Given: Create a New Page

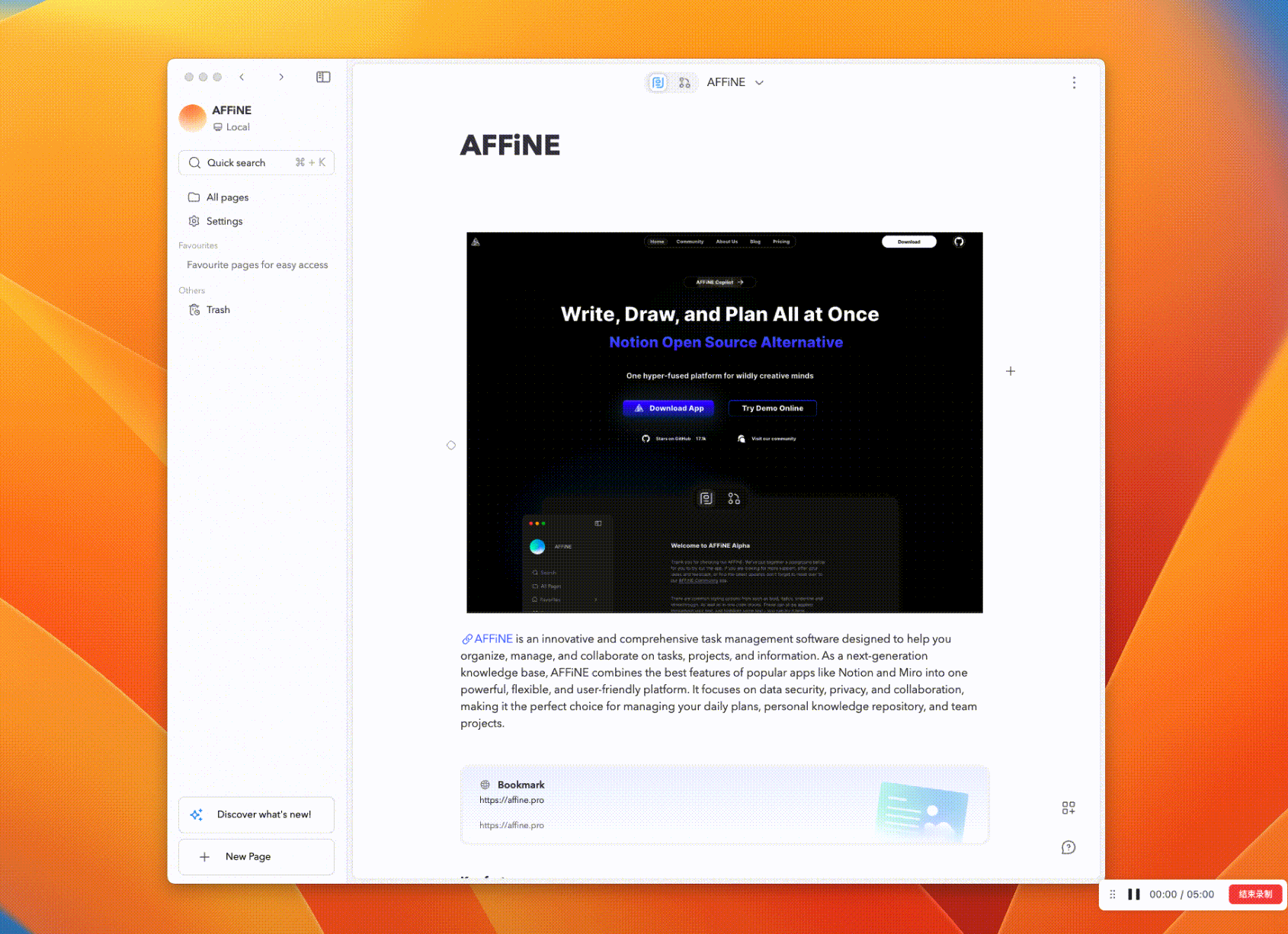Looking at the screenshot, I should tap(256, 856).
